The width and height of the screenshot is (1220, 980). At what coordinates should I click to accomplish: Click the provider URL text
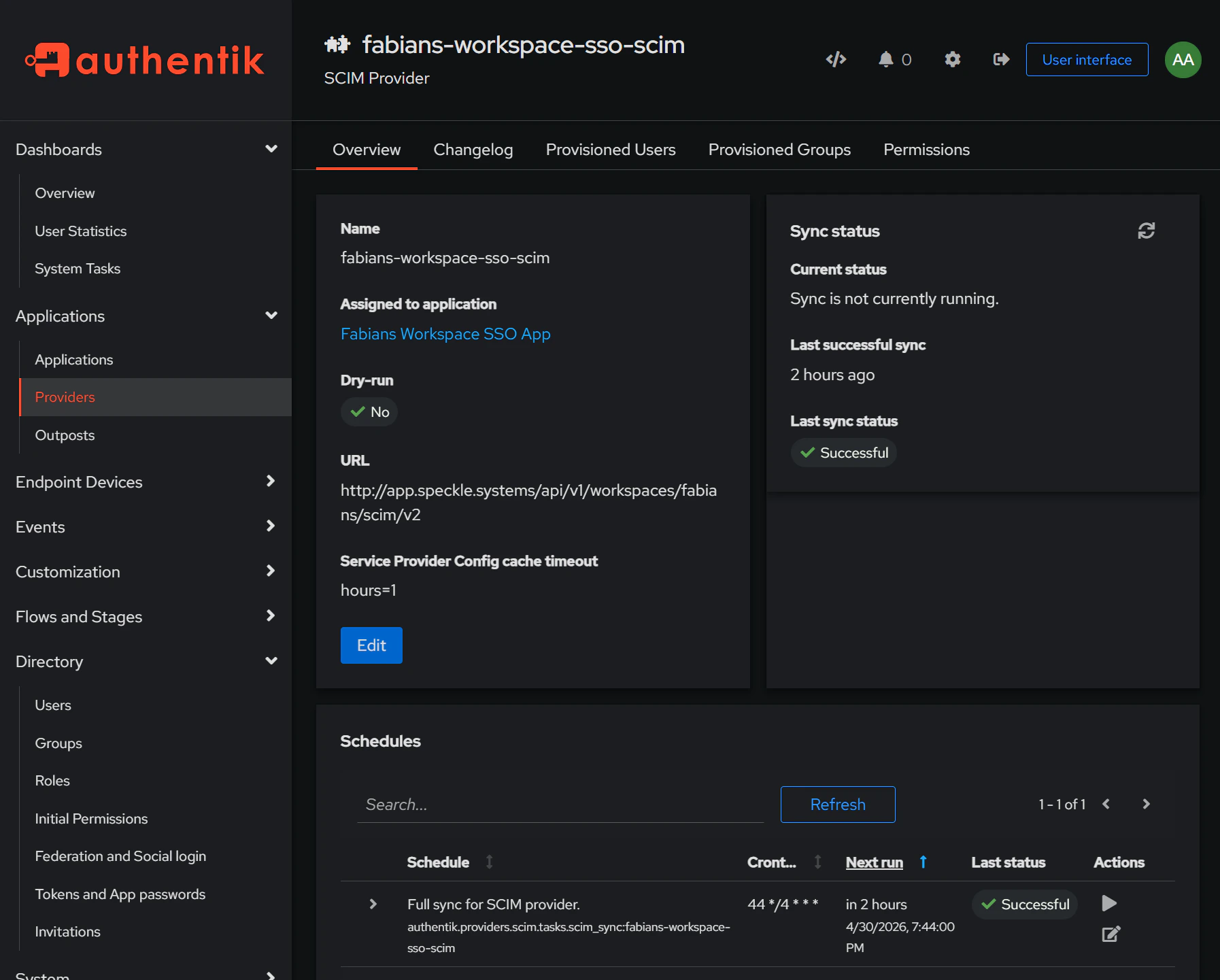click(x=528, y=503)
